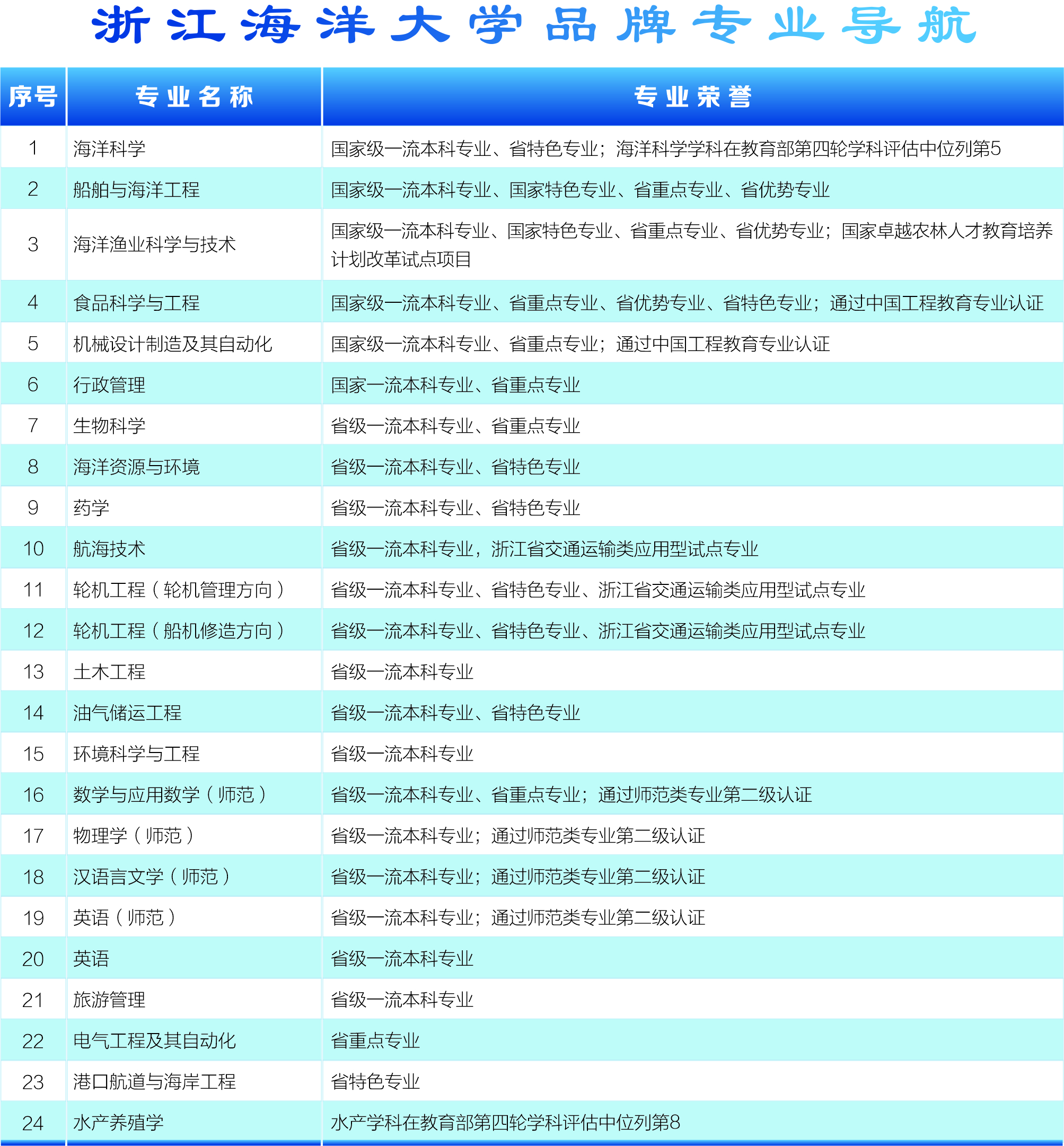Click the 序号 column header
Viewport: 1064px width, 1146px height.
33,97
